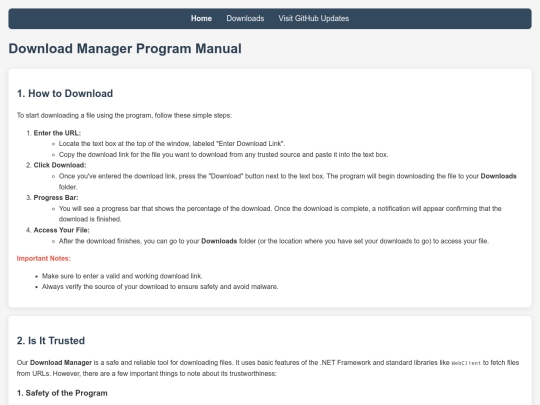540x405 pixels.
Task: Click the '1. Safety of the Program' subheading
Action: coord(62,393)
